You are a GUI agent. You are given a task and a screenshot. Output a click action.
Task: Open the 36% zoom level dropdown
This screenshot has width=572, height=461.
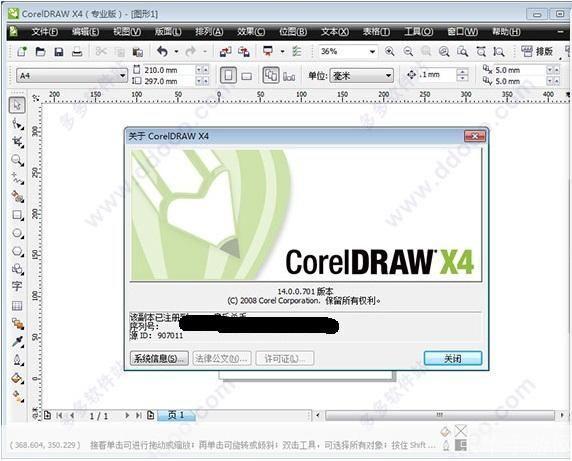tap(372, 51)
